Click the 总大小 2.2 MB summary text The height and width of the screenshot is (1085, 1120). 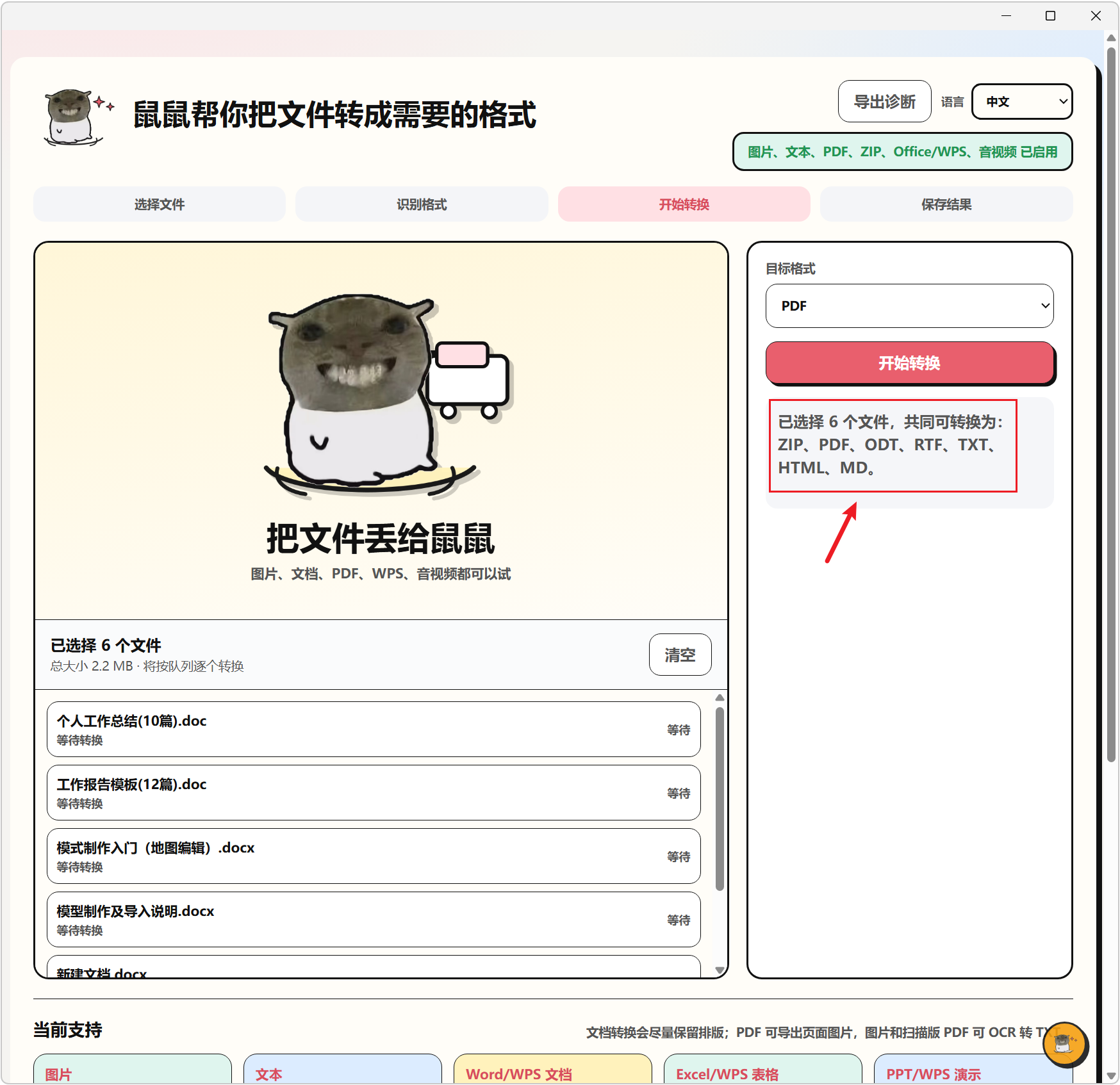[x=147, y=666]
